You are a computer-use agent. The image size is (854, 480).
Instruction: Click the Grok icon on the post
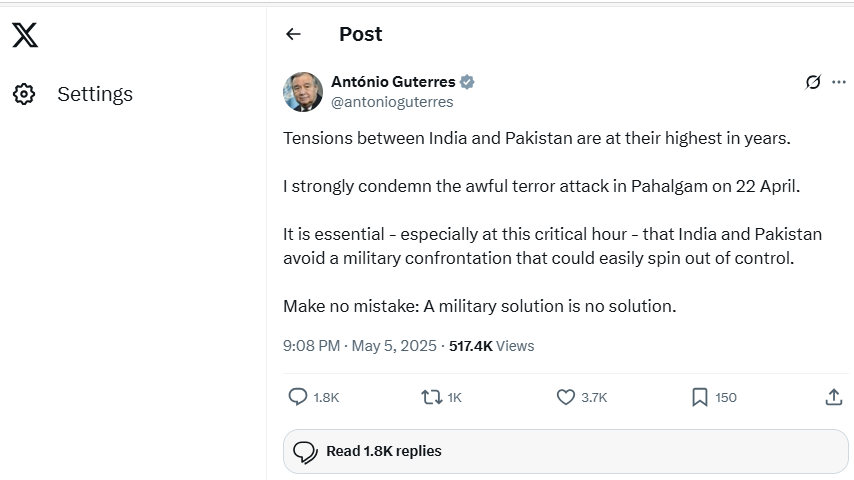pos(813,82)
